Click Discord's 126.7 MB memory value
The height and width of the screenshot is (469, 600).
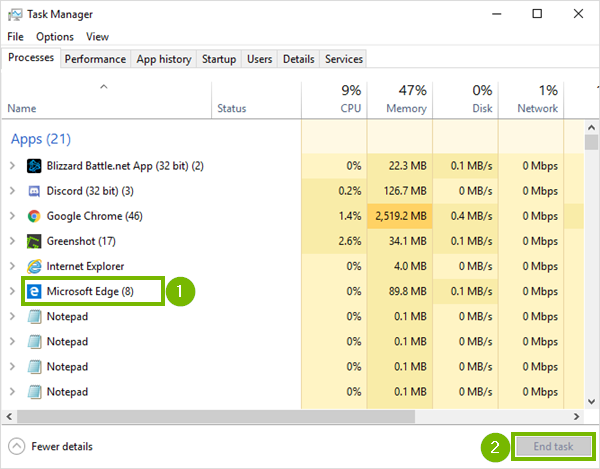405,191
